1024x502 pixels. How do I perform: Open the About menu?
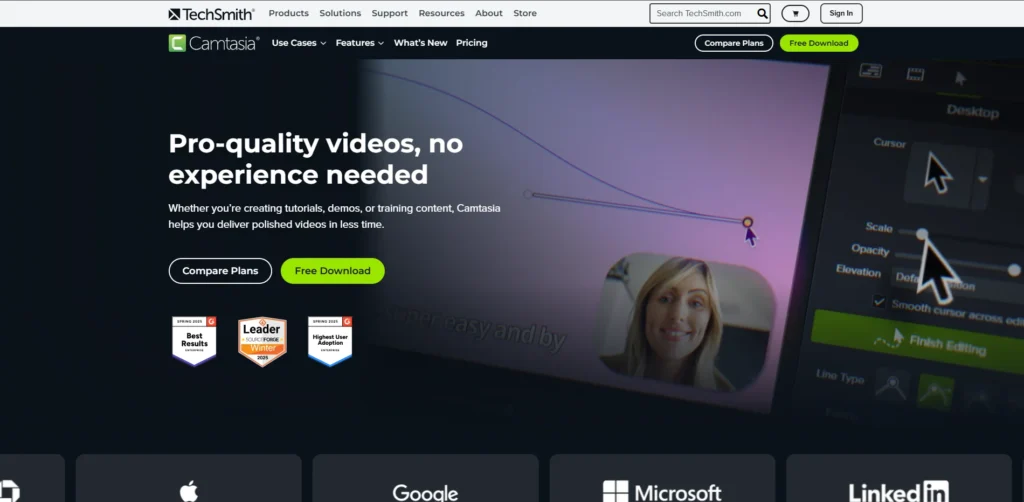[489, 13]
